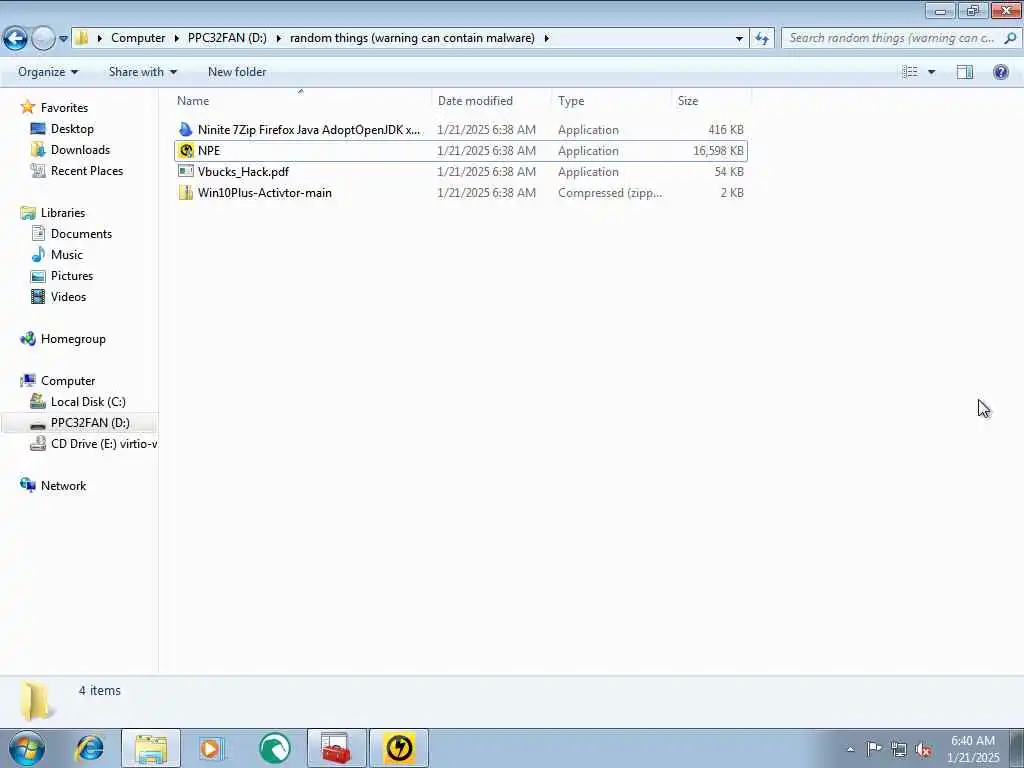Click the network tray icon
Viewport: 1024px width, 768px height.
(899, 749)
